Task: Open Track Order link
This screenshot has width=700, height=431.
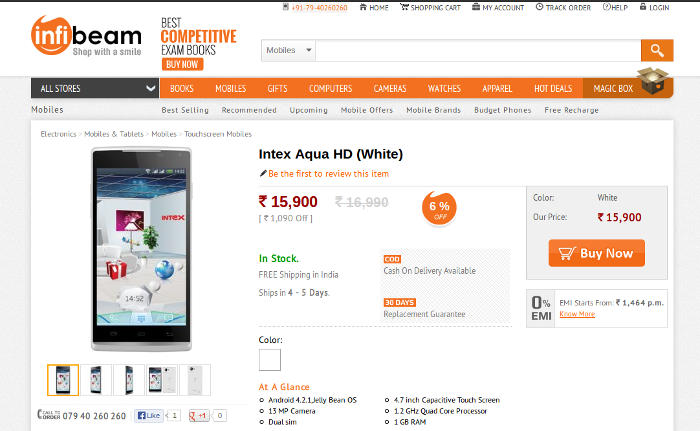Action: tap(563, 8)
